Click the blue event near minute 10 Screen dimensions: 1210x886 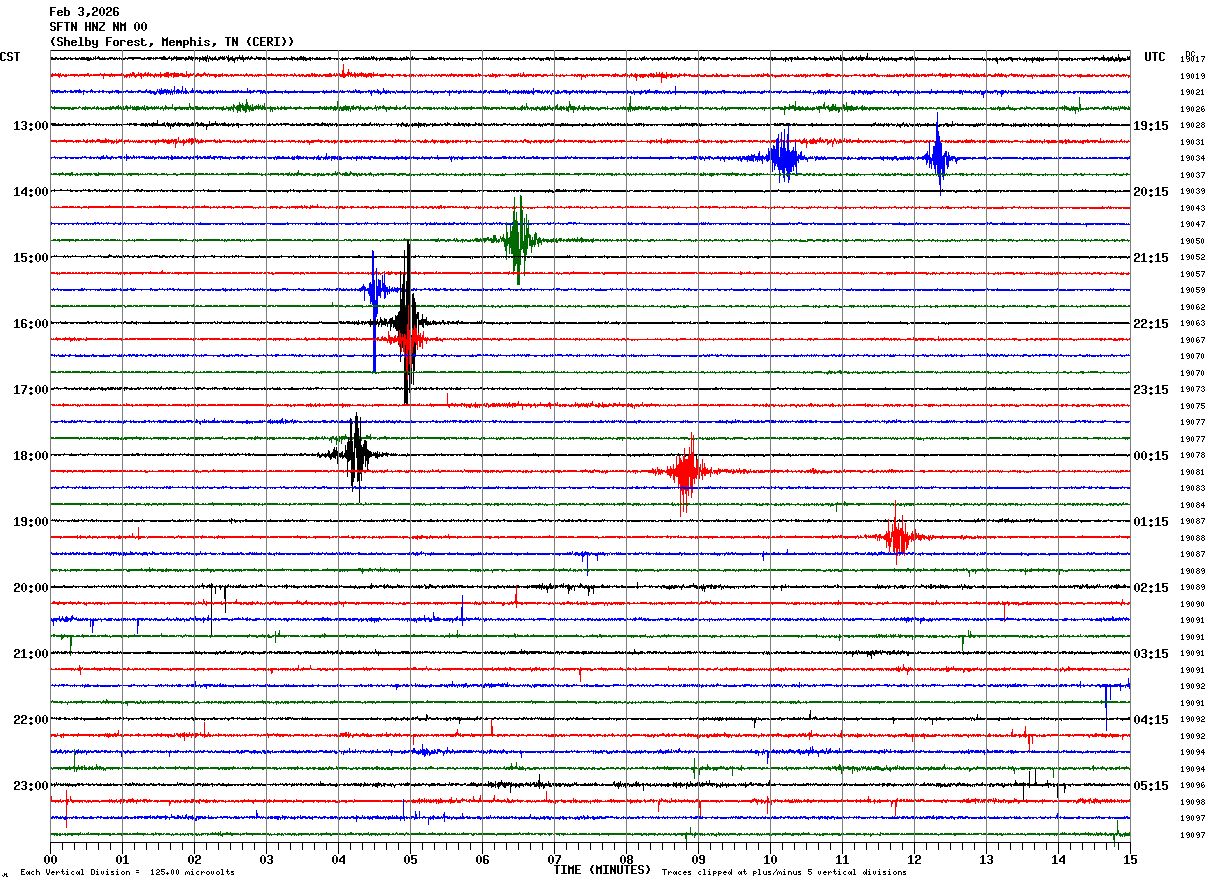point(784,156)
